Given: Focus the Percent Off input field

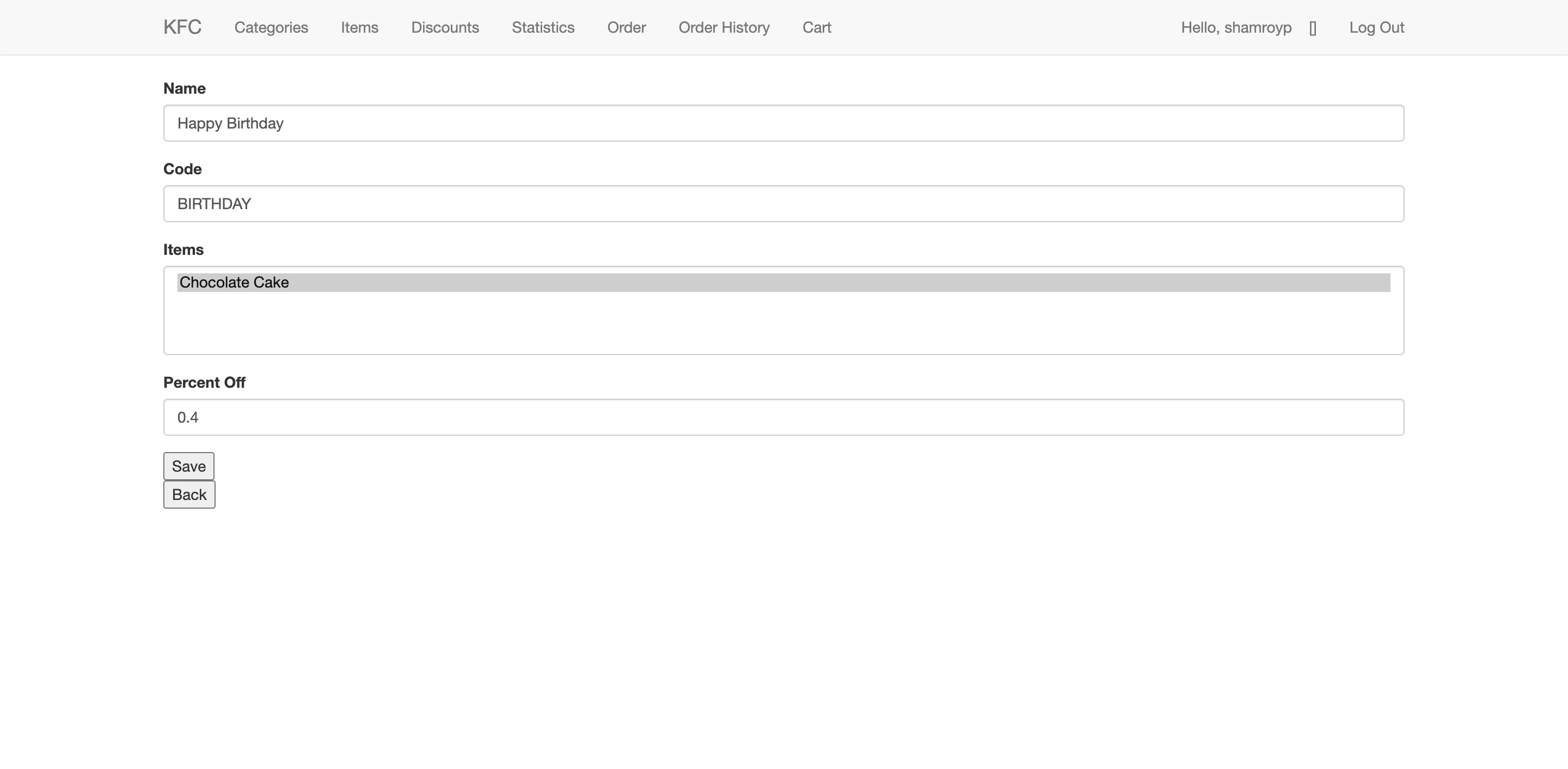Looking at the screenshot, I should (x=783, y=417).
